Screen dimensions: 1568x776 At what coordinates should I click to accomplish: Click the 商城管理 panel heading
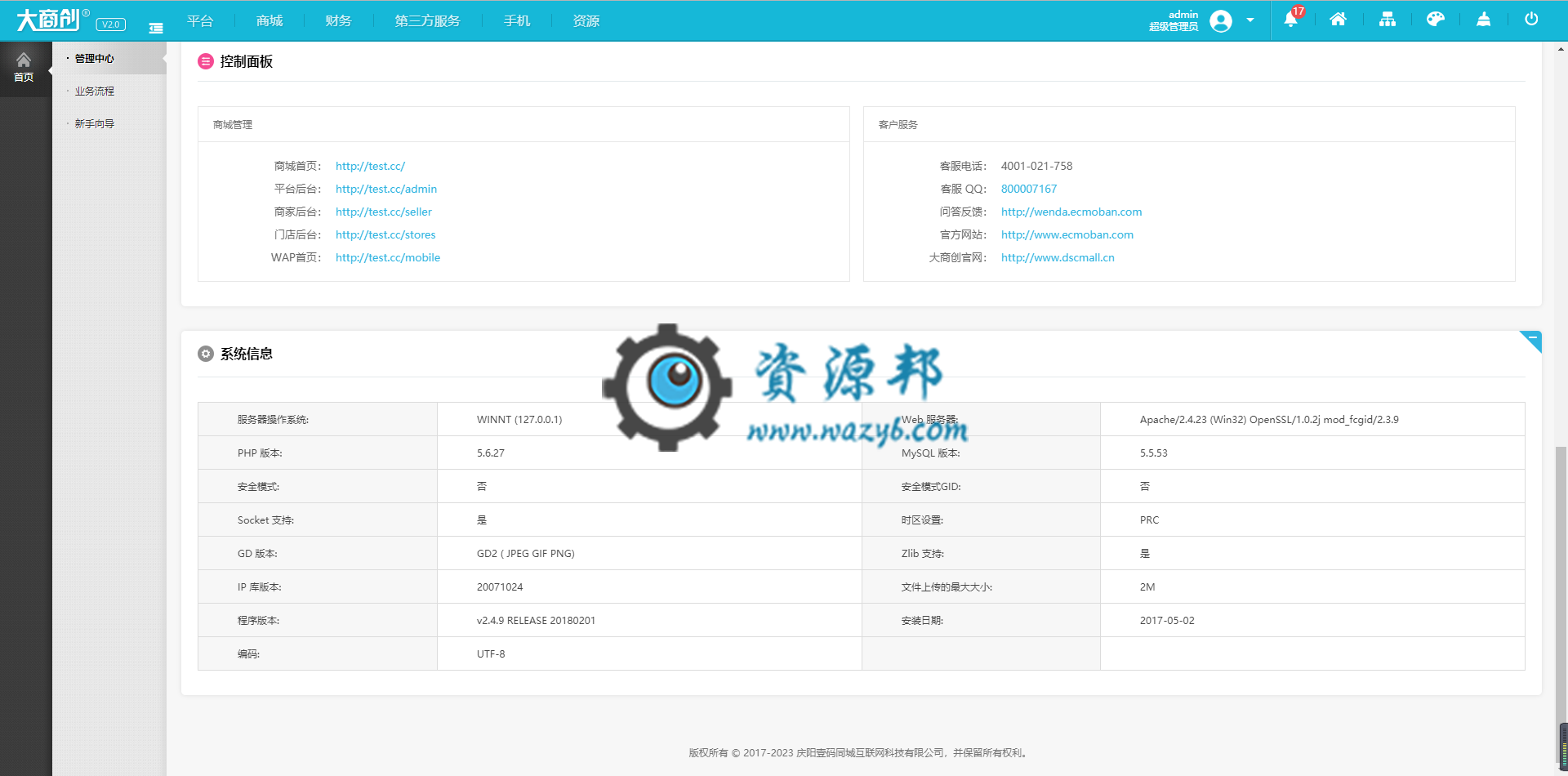coord(233,125)
